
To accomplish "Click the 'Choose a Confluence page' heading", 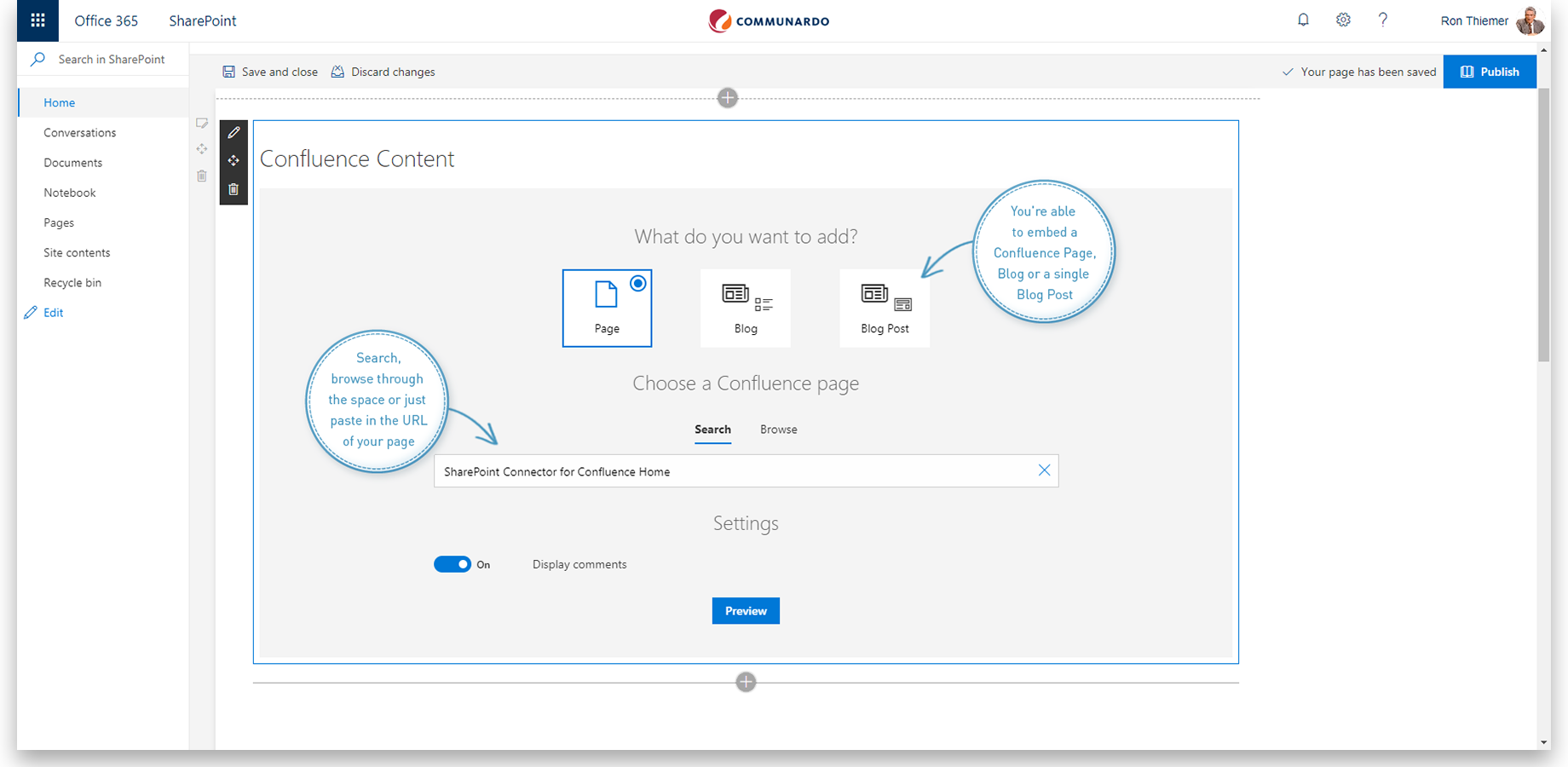I will coord(746,383).
